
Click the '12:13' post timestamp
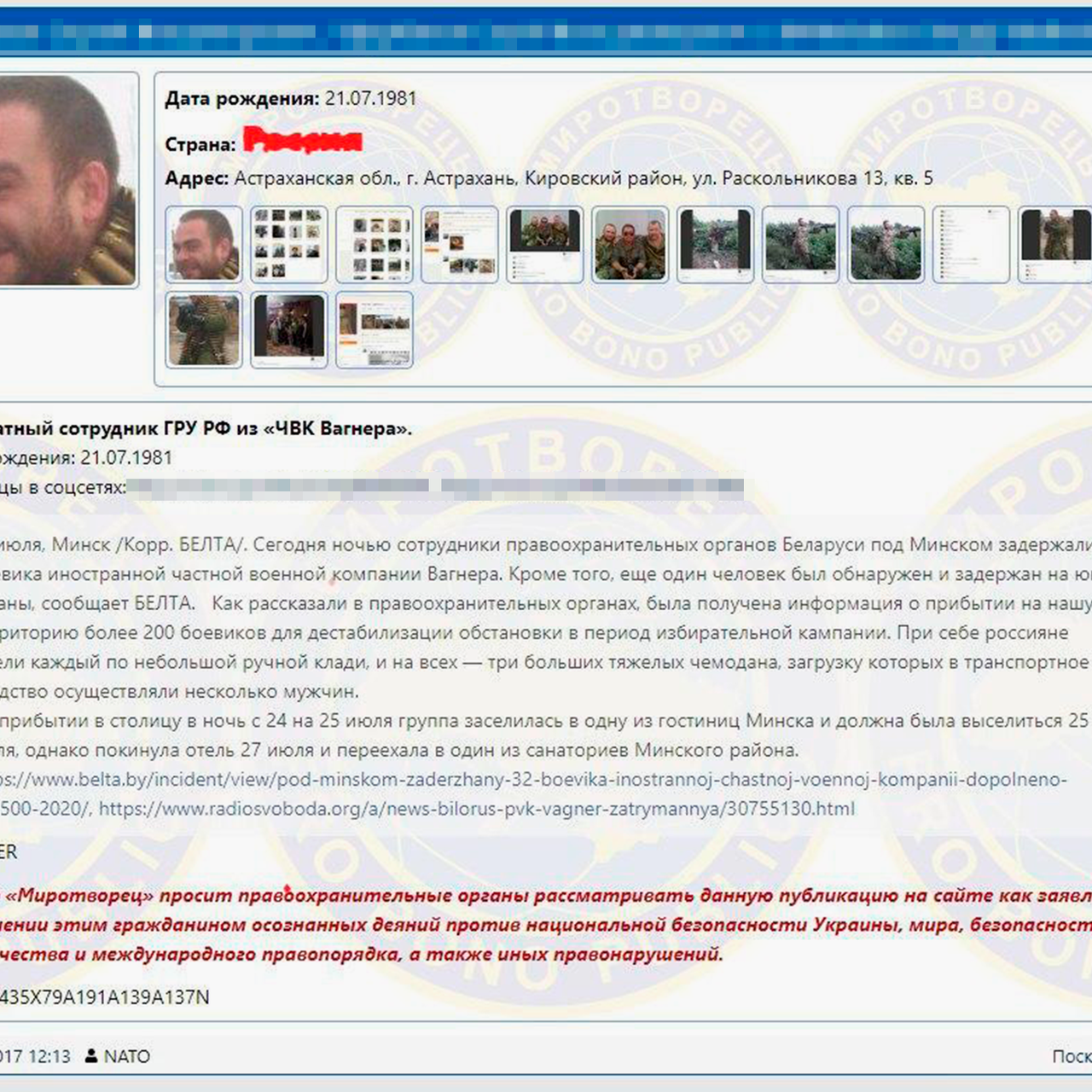click(x=49, y=1056)
